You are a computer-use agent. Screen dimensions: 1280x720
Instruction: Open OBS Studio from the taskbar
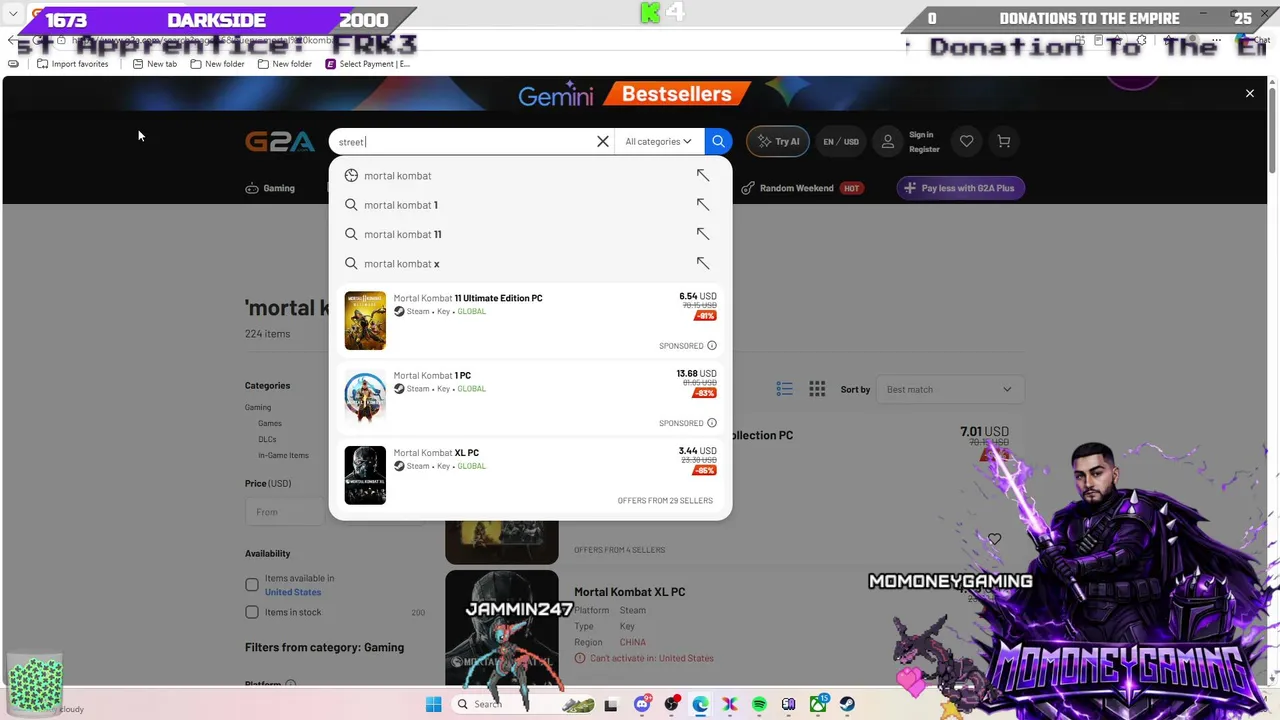tap(671, 704)
